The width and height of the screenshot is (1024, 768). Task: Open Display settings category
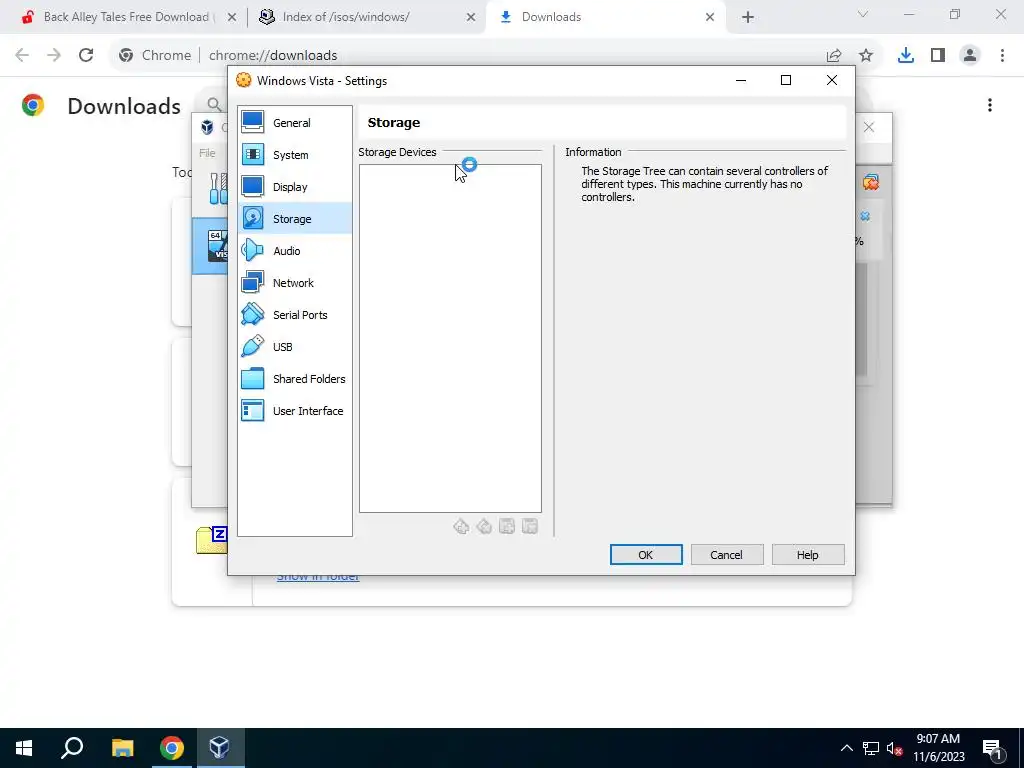coord(295,187)
